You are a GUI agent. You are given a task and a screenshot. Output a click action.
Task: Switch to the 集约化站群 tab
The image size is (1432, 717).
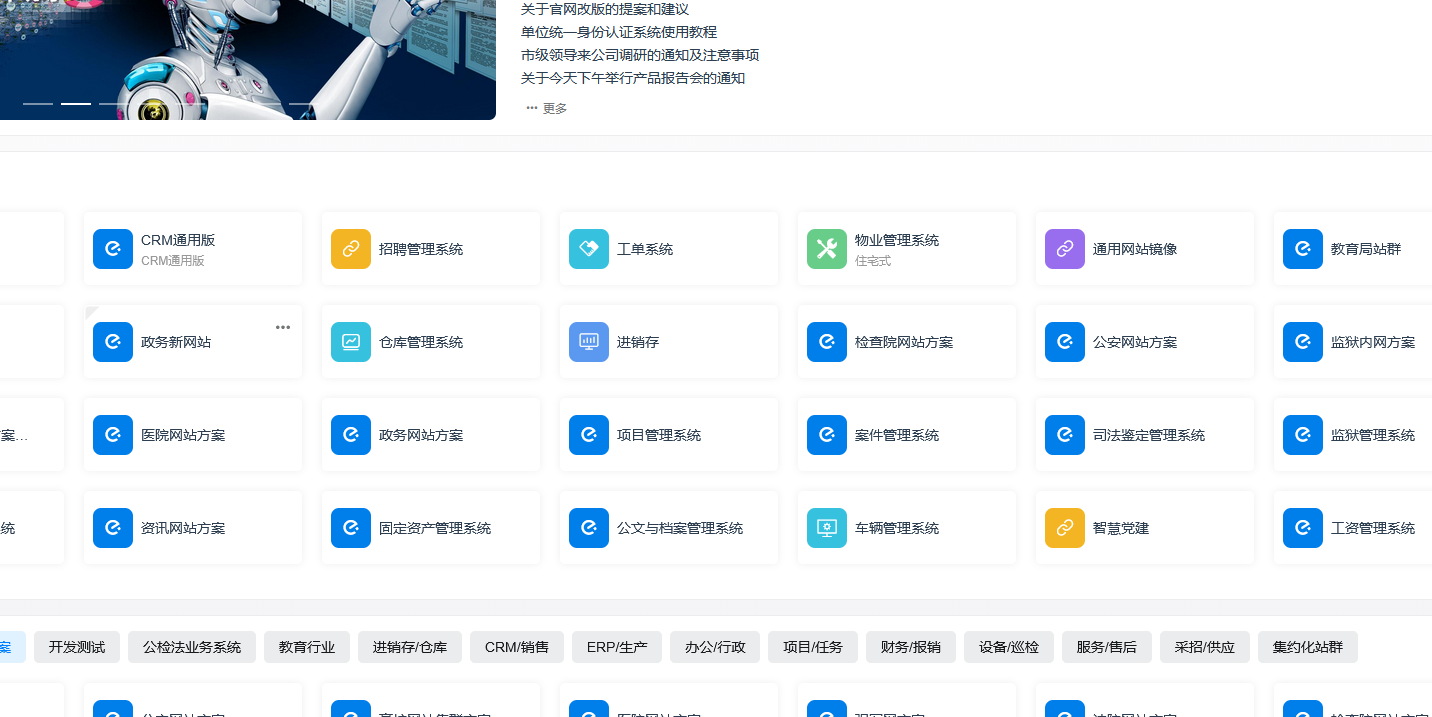(x=1308, y=647)
